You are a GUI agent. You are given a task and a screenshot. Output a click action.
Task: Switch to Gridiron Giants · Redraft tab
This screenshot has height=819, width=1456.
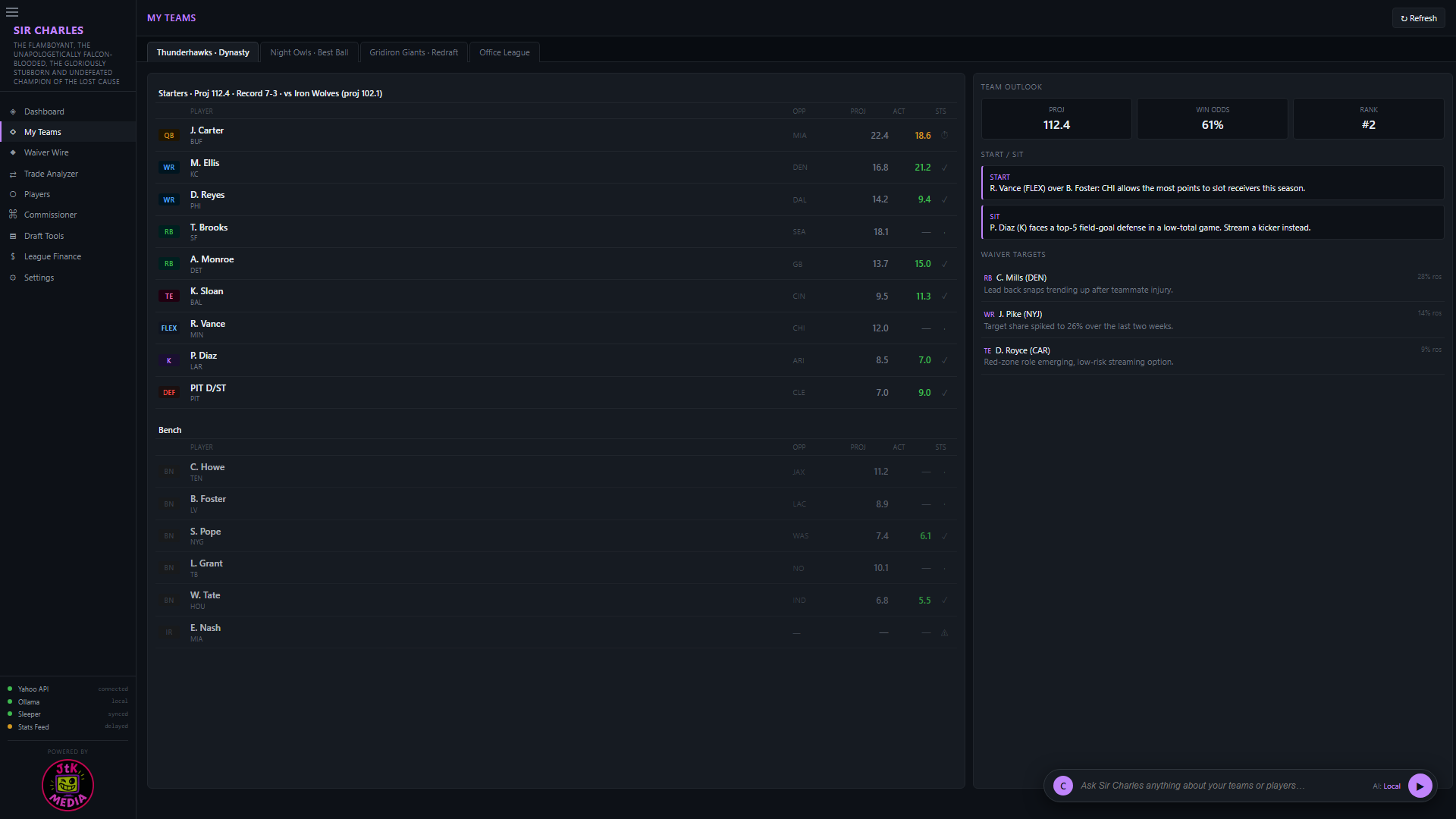click(x=414, y=52)
